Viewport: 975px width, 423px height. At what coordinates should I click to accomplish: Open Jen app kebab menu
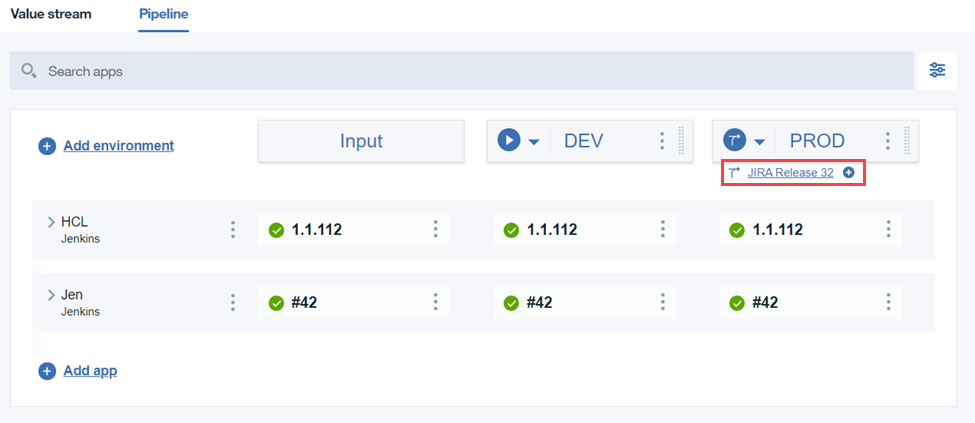click(x=233, y=302)
